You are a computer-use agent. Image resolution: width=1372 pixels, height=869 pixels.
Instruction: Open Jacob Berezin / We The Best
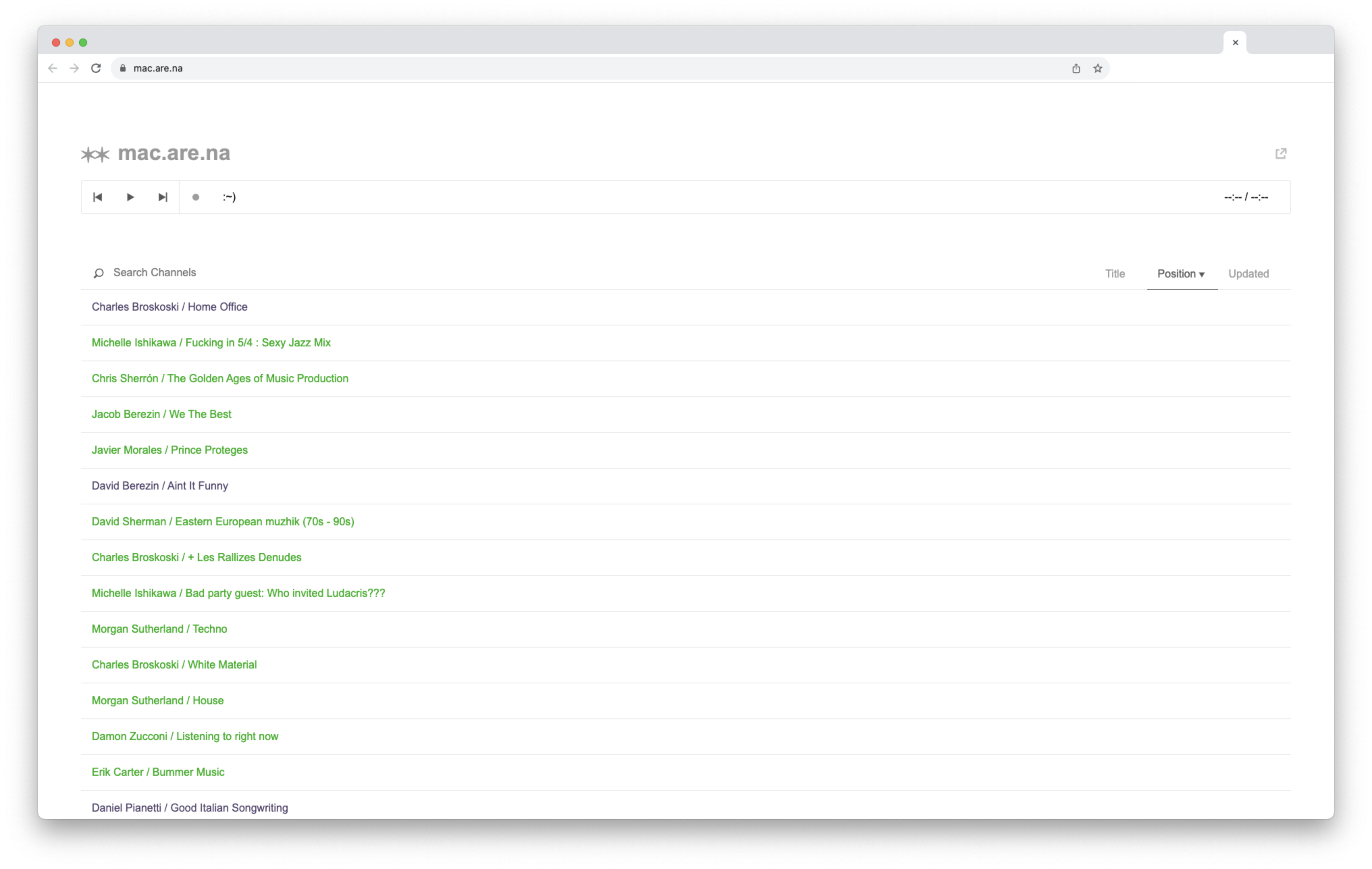click(x=161, y=414)
